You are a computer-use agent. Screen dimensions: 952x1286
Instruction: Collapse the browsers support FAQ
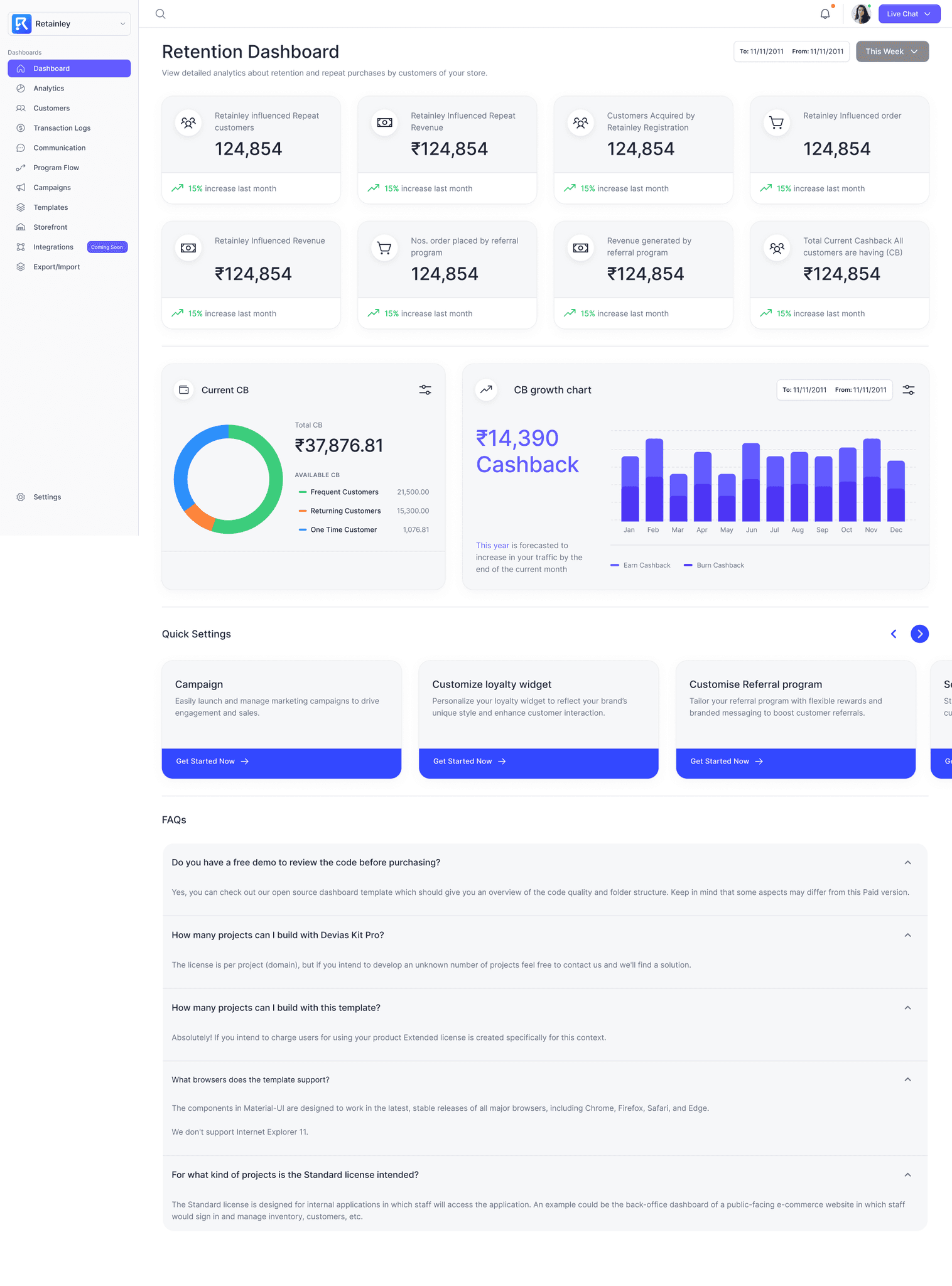(907, 1080)
